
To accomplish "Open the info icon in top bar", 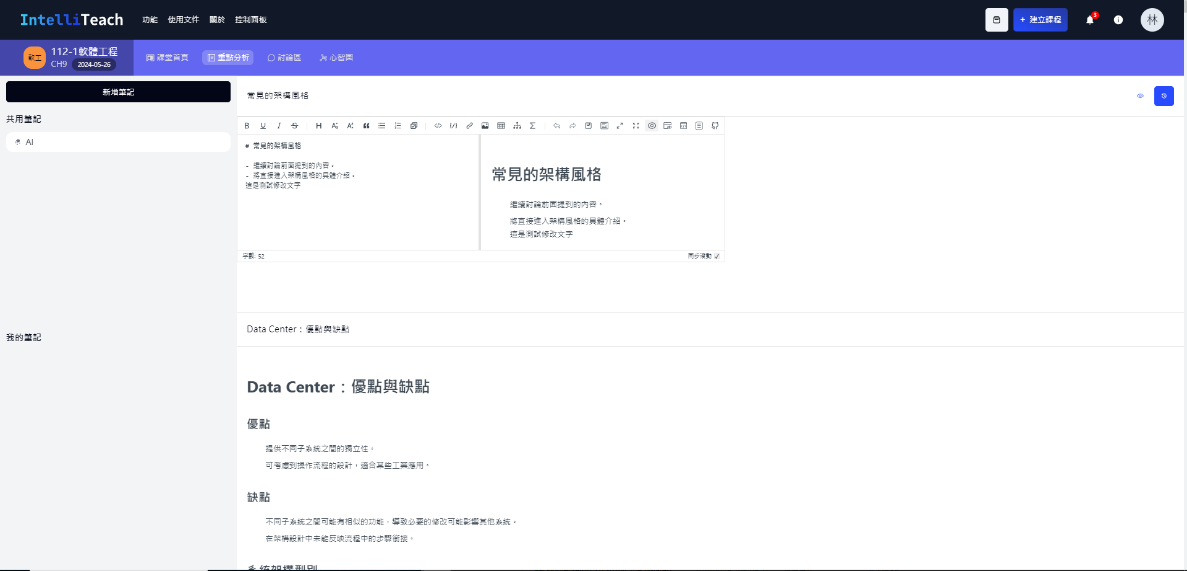I will tap(1118, 20).
